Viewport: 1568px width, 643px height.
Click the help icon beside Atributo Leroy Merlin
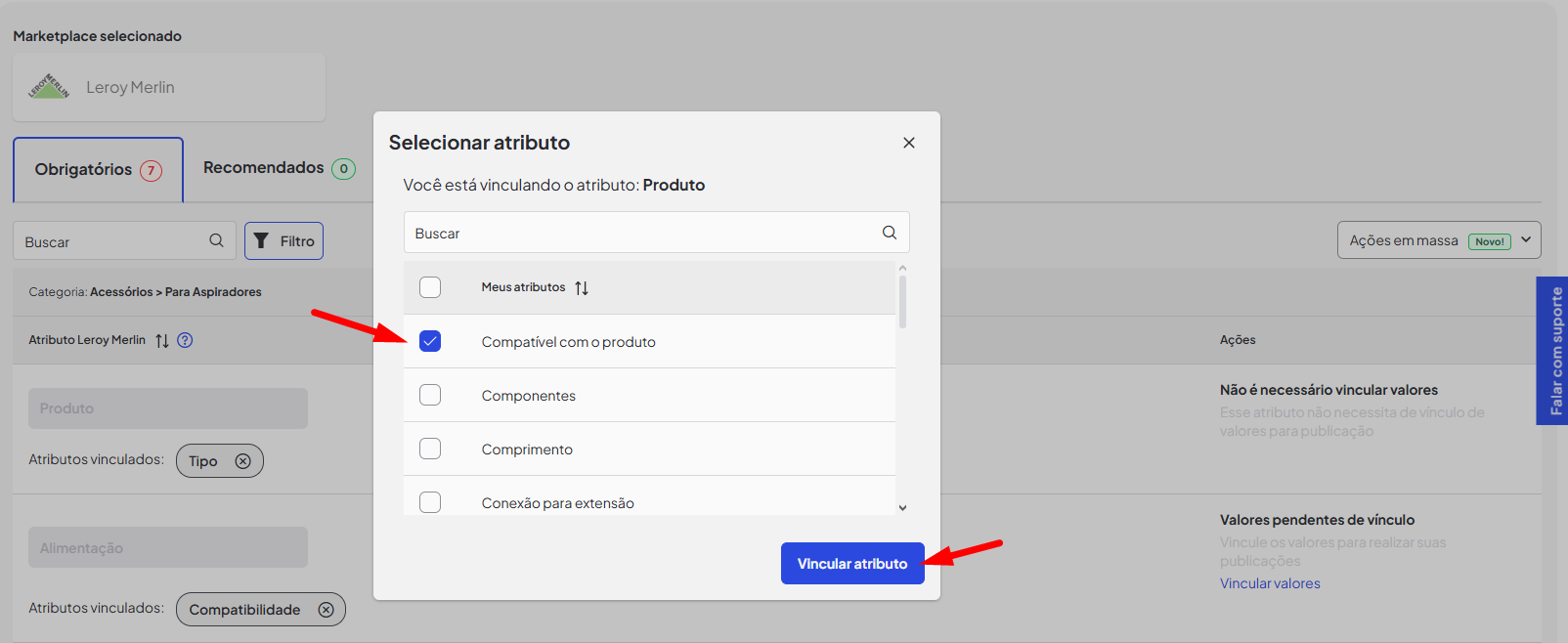click(185, 340)
